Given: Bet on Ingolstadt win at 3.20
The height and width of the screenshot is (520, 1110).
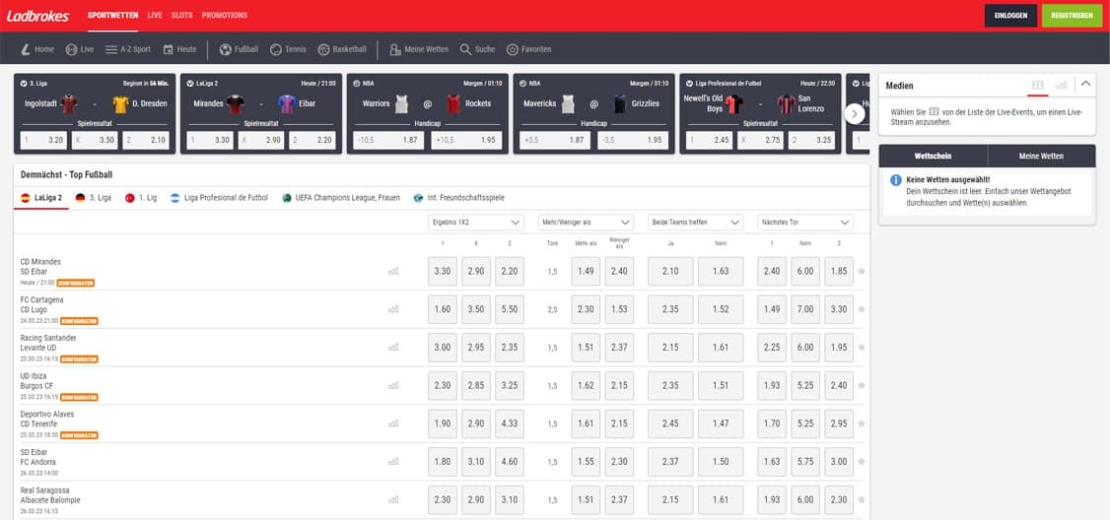Looking at the screenshot, I should pos(43,140).
